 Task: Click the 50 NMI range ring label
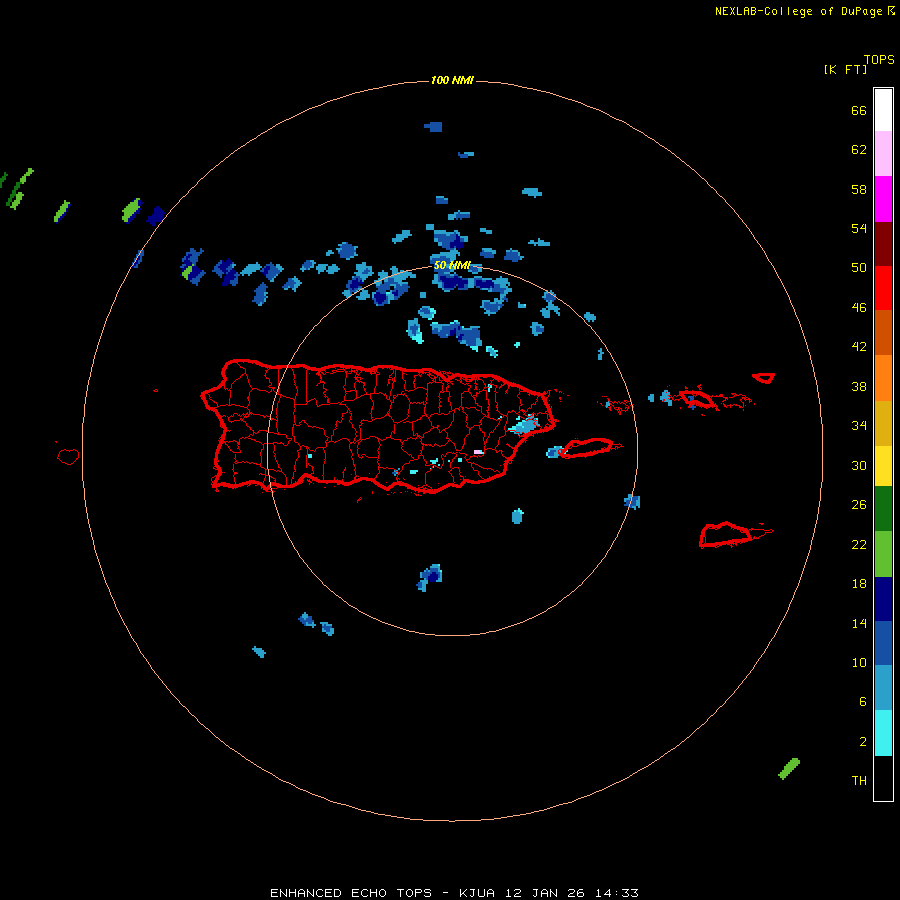[452, 265]
